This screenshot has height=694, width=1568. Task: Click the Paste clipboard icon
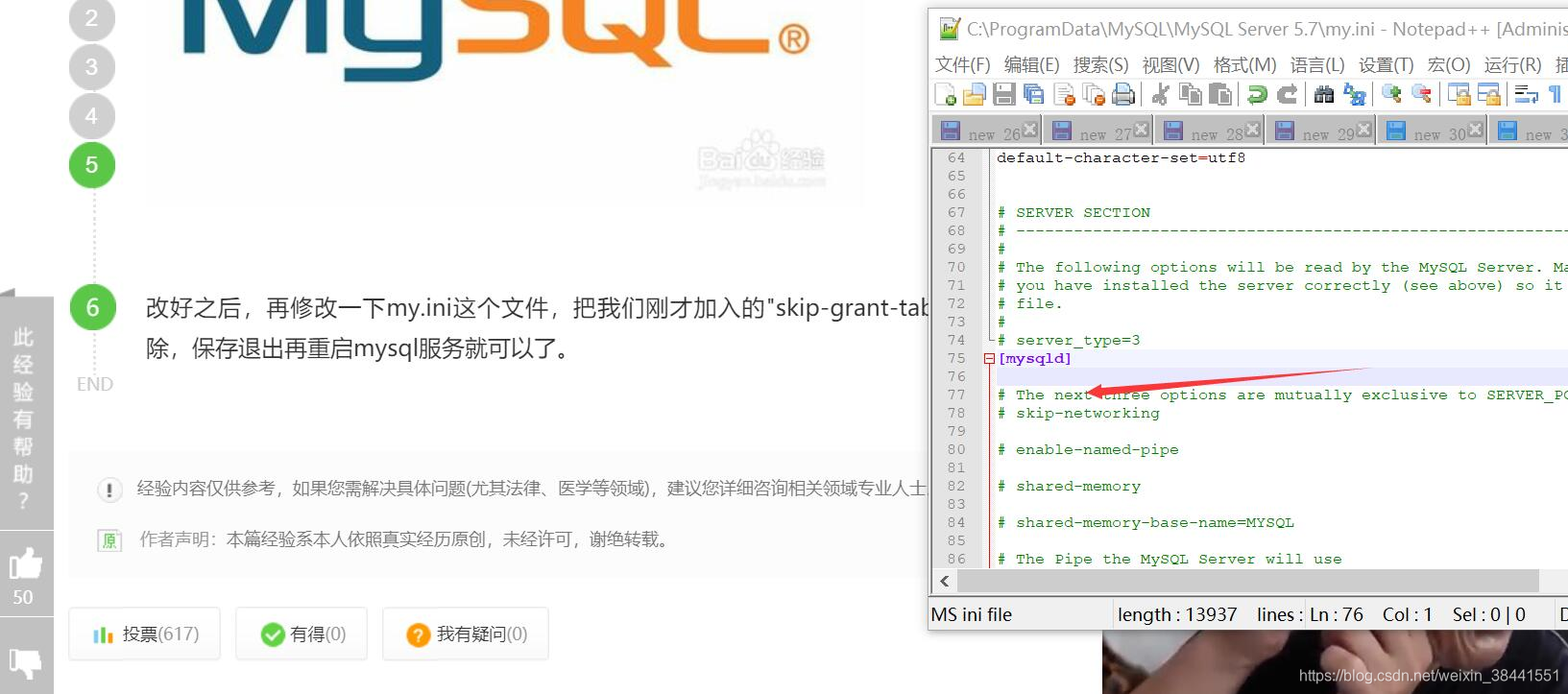click(x=1220, y=94)
